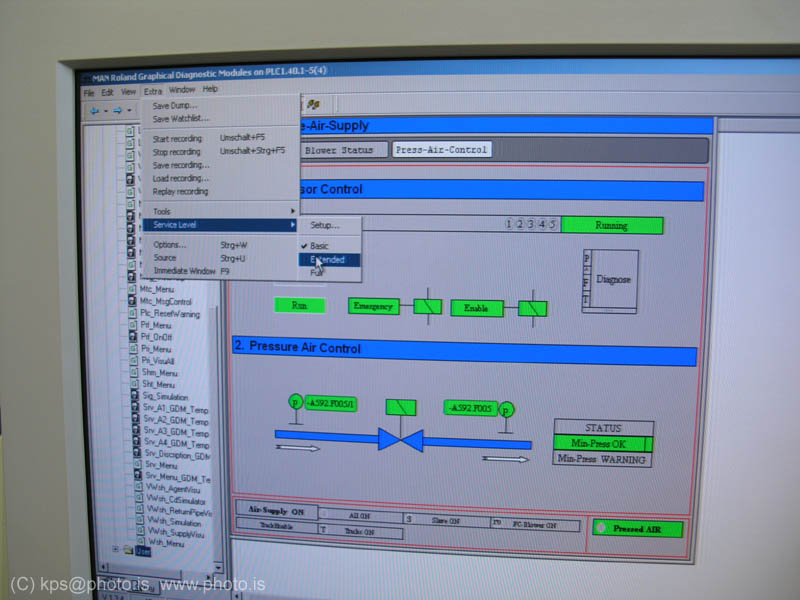Open the Help menu
The height and width of the screenshot is (600, 800).
point(210,89)
